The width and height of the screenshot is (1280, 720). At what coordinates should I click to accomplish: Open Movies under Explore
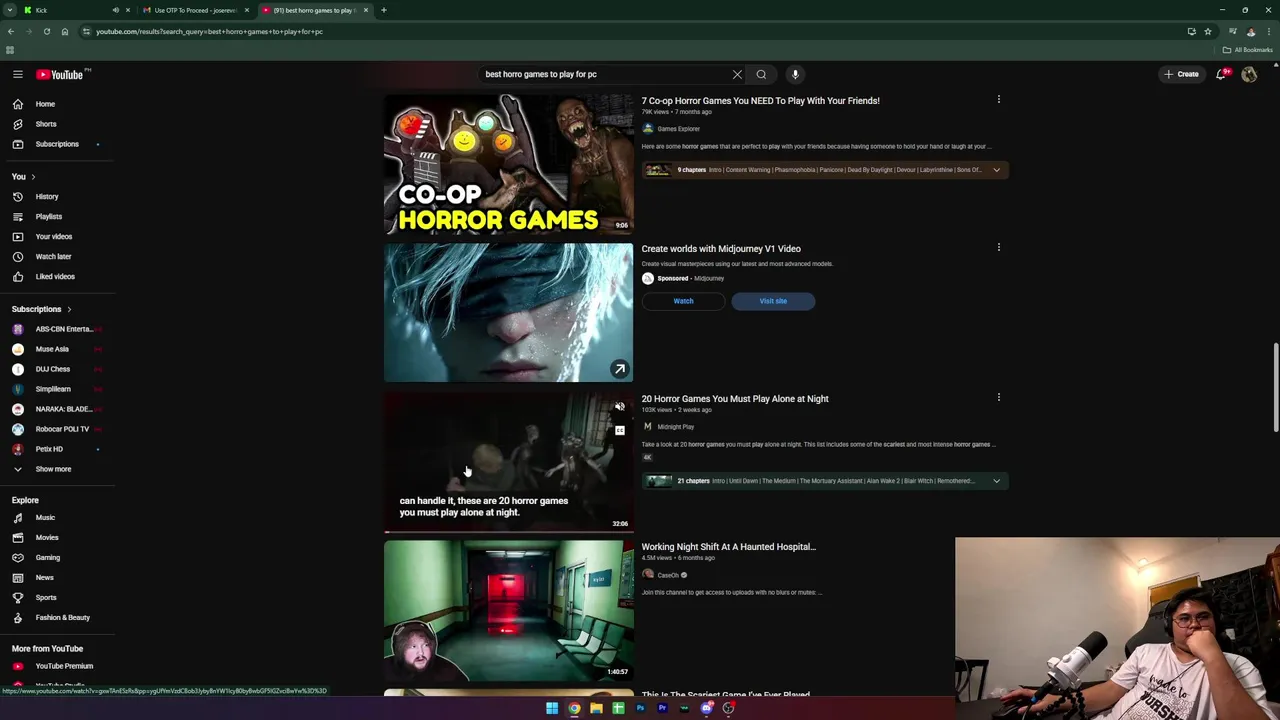46,538
